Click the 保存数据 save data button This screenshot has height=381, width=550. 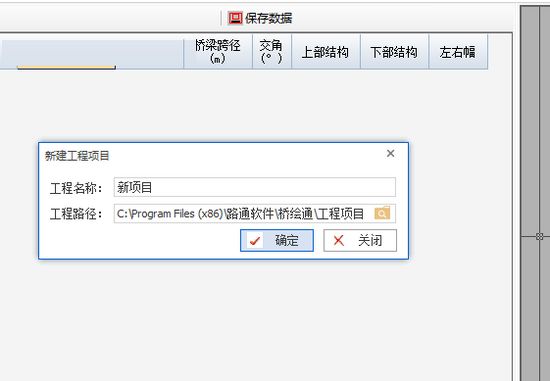pos(260,18)
